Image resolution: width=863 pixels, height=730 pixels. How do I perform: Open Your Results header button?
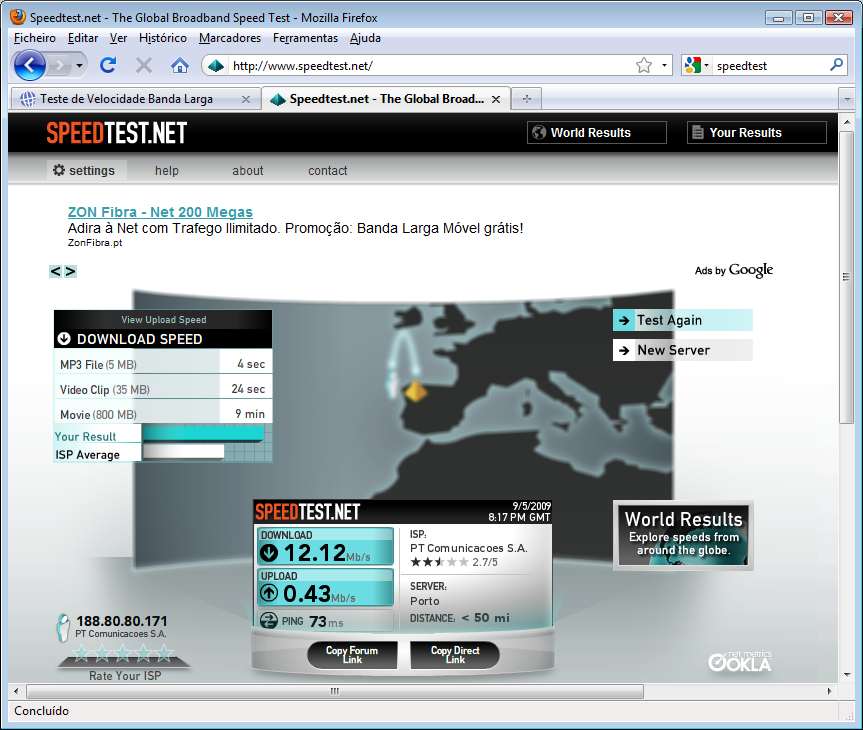coord(757,133)
